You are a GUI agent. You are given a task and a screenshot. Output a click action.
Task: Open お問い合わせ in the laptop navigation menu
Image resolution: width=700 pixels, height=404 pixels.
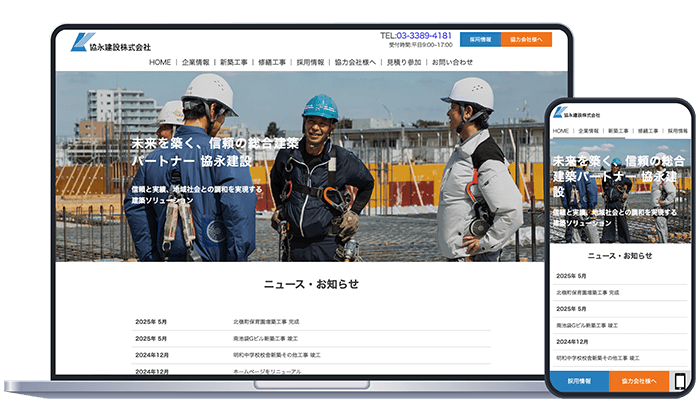pos(452,62)
